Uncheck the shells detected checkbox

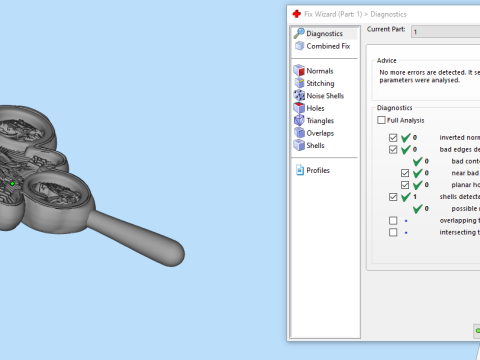[x=393, y=197]
